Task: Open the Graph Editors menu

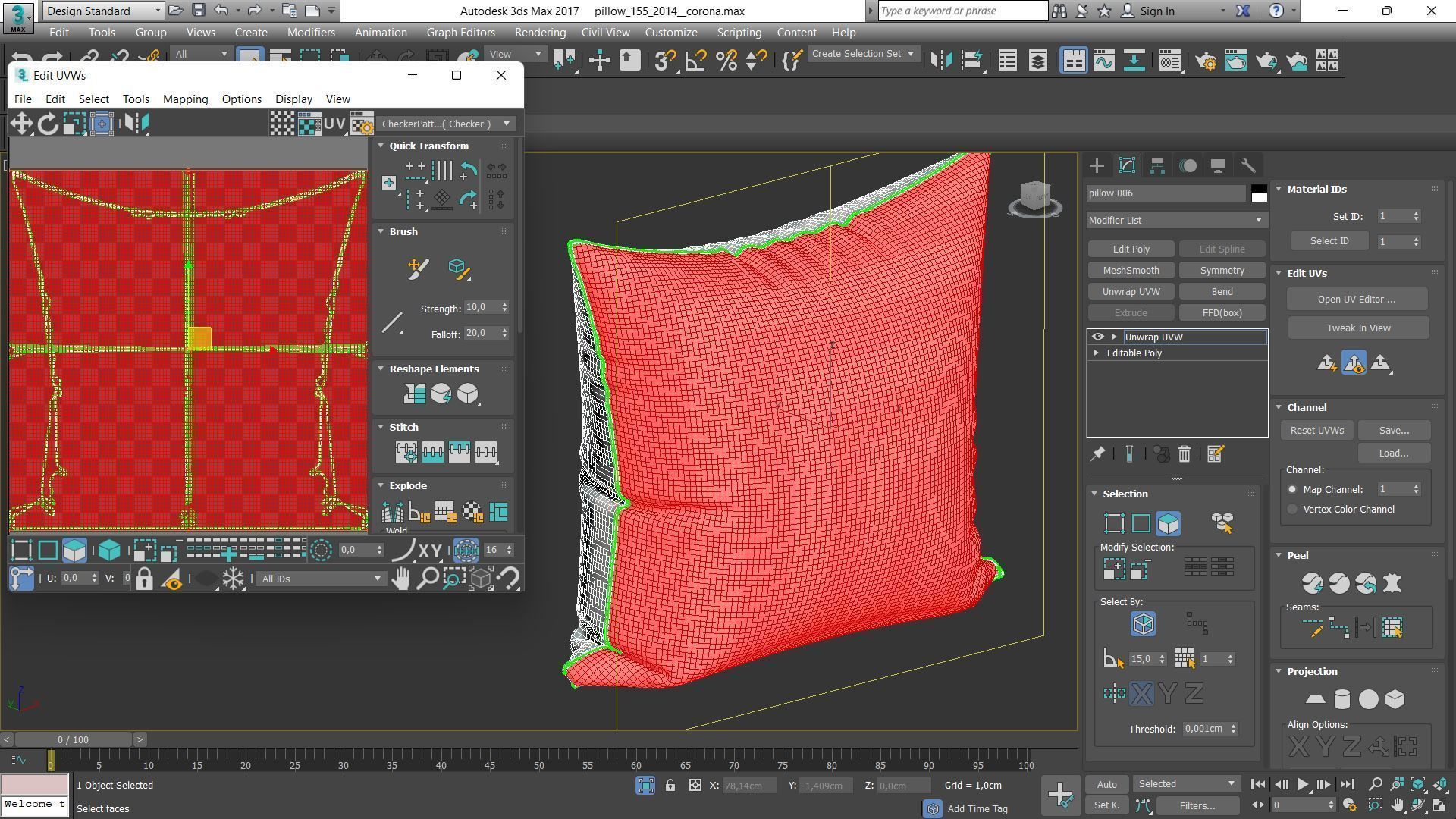Action: (x=460, y=33)
